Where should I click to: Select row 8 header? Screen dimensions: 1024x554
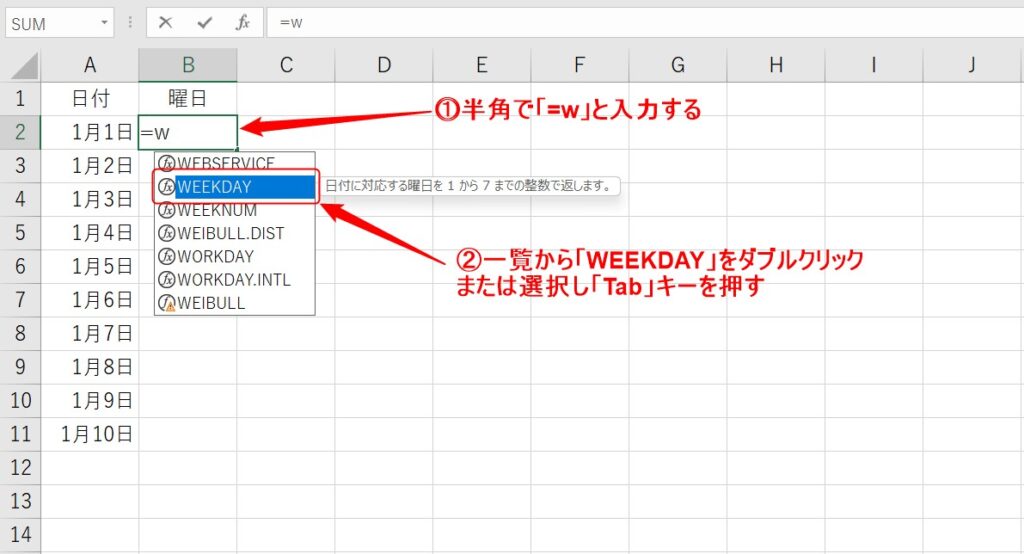[20, 334]
